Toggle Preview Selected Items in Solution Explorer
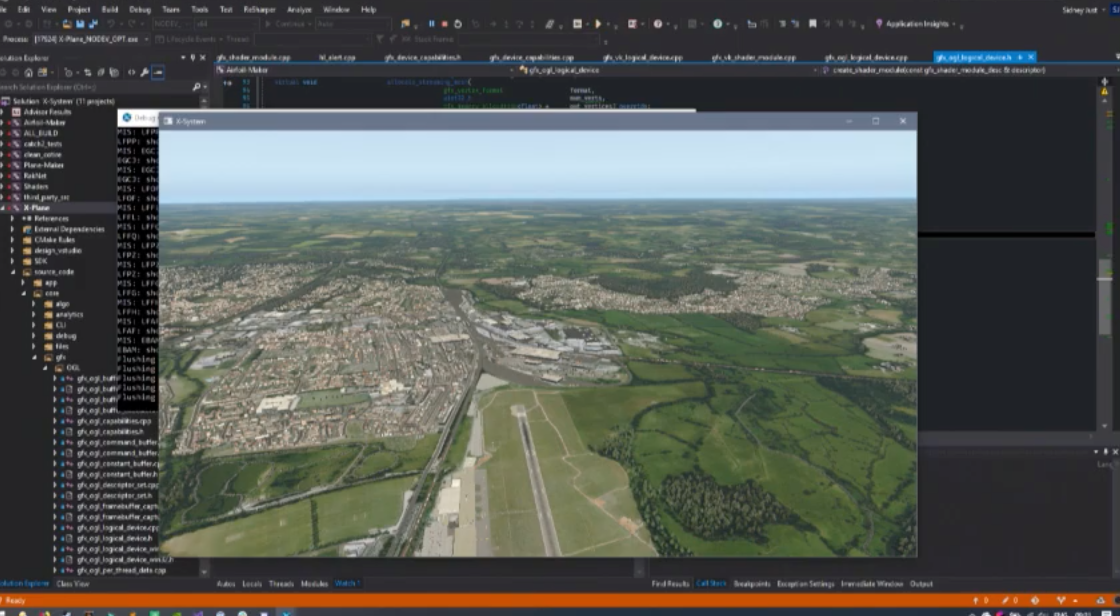The height and width of the screenshot is (616, 1120). 158,73
